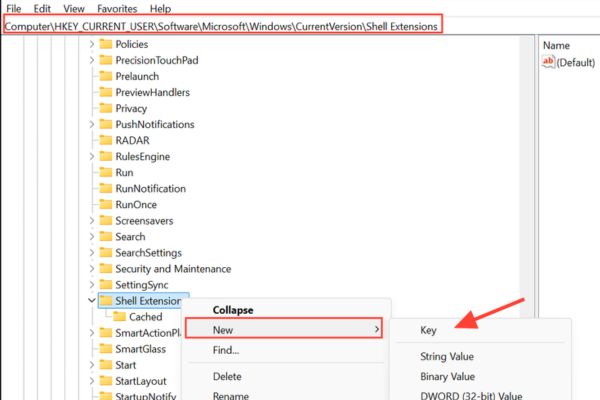Expand the Security and Maintenance key
600x400 pixels.
[x=92, y=269]
